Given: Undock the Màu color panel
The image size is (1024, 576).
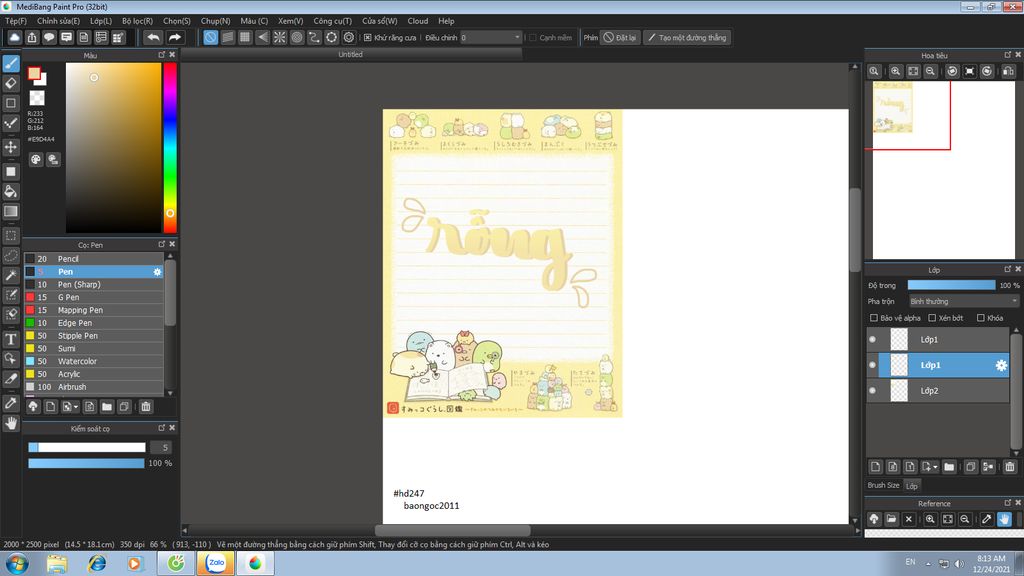Looking at the screenshot, I should click(161, 55).
